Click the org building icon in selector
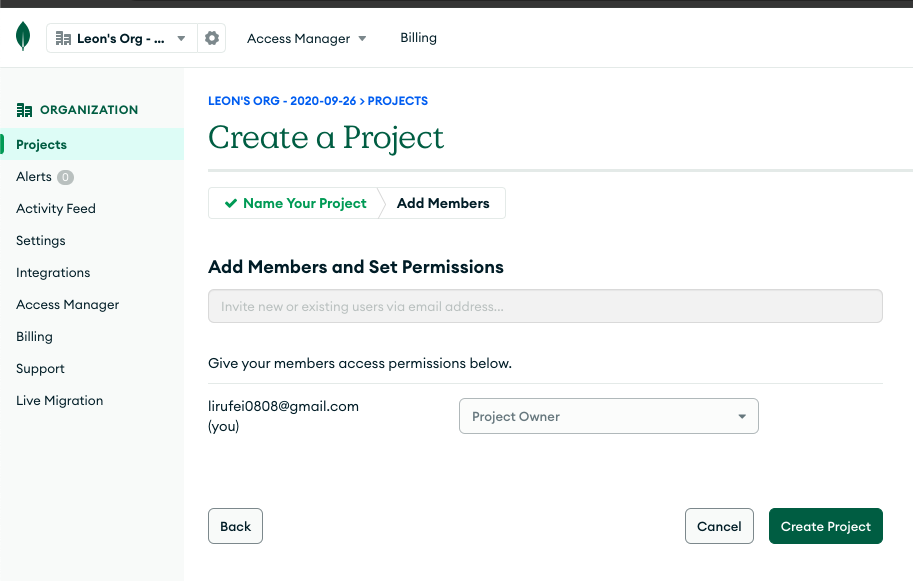913x581 pixels. click(64, 39)
